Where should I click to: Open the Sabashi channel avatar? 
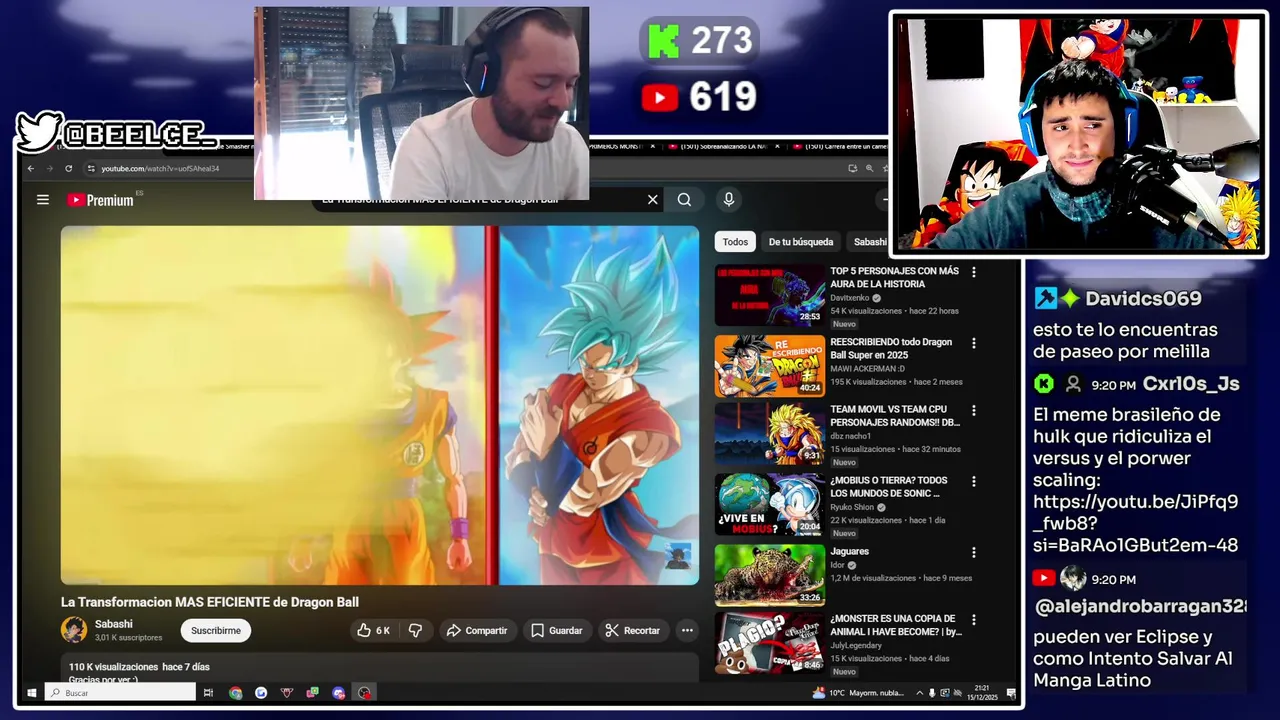click(x=74, y=630)
